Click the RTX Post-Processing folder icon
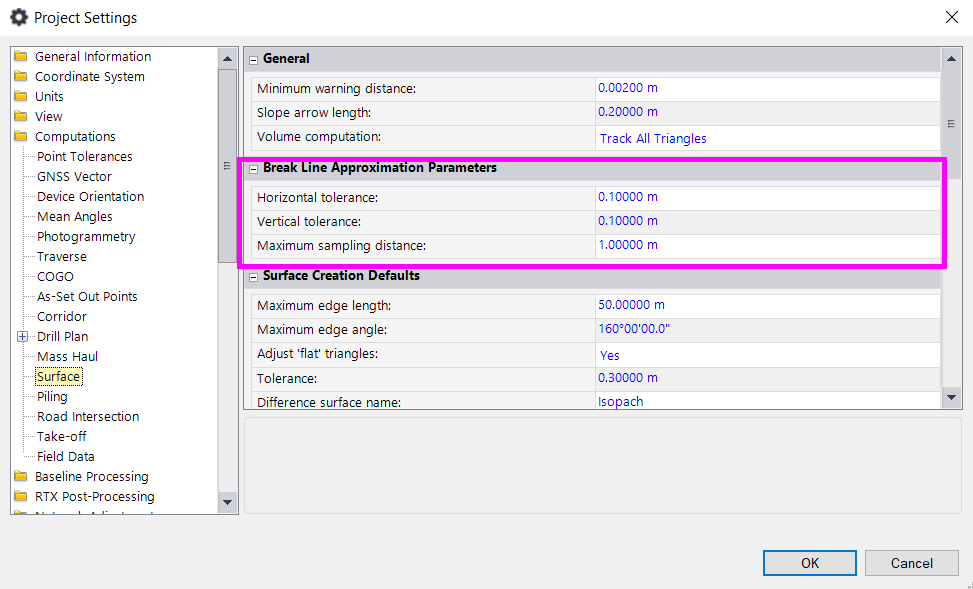973x589 pixels. pyautogui.click(x=21, y=497)
